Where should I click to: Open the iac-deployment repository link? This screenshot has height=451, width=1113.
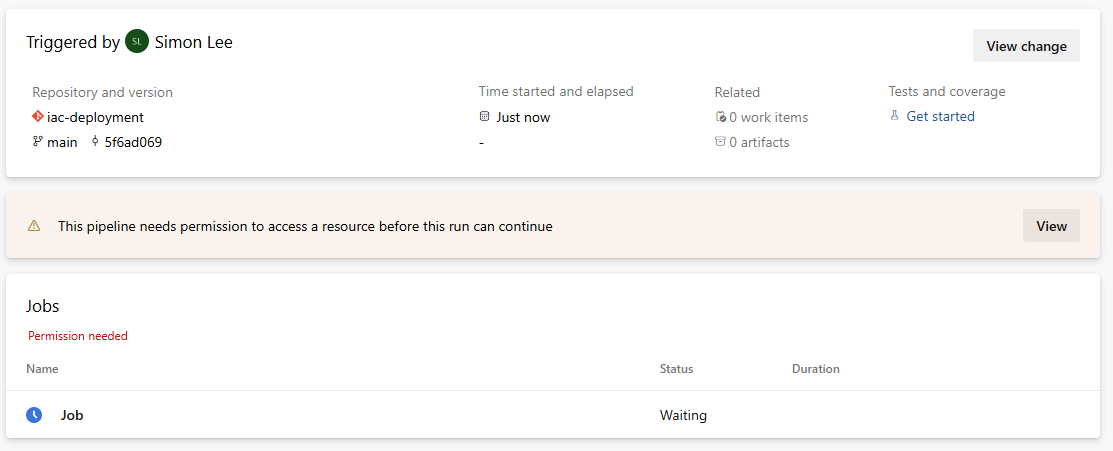coord(95,117)
